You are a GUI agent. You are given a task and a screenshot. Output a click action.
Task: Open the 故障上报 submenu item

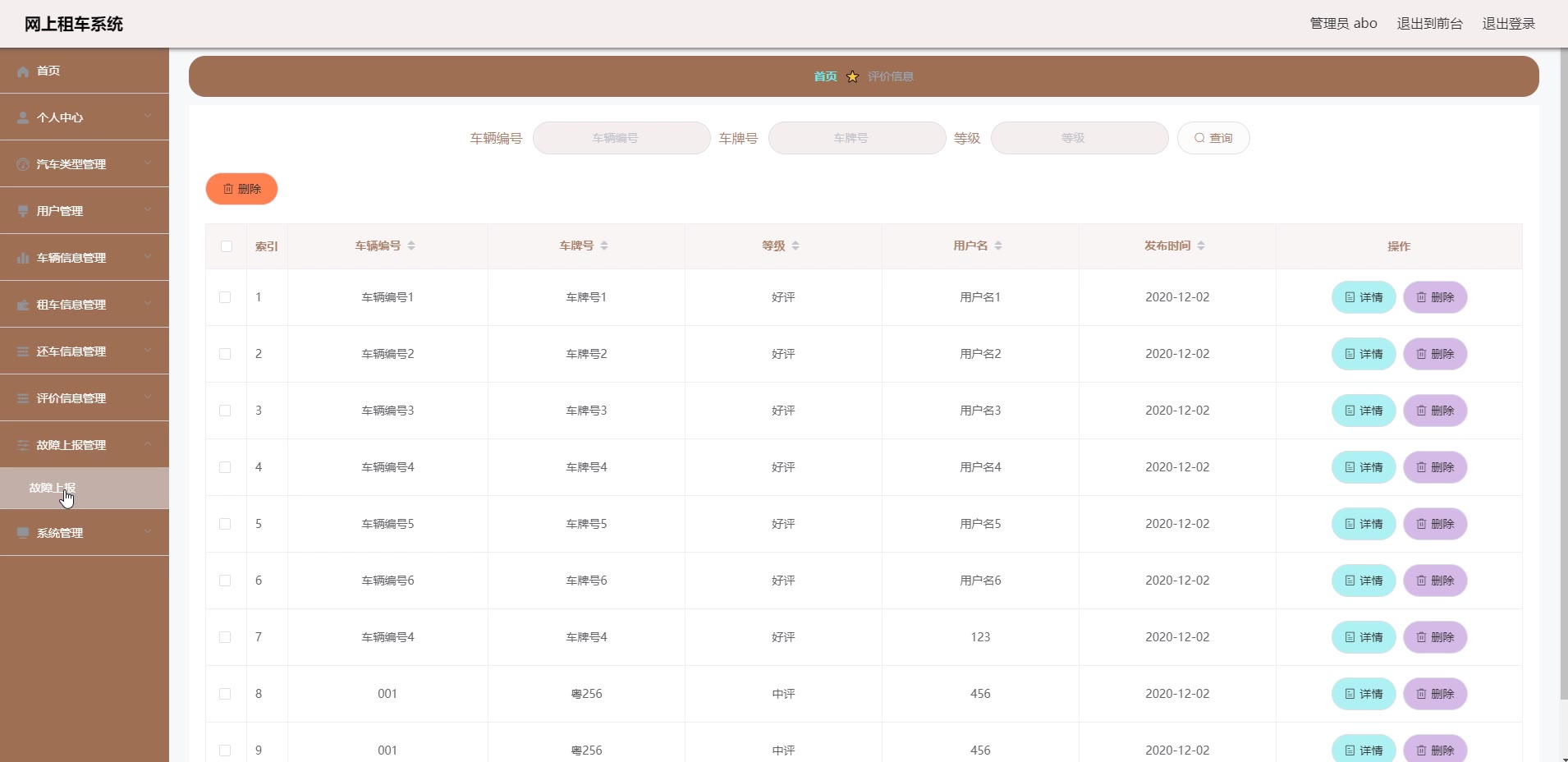pyautogui.click(x=85, y=488)
